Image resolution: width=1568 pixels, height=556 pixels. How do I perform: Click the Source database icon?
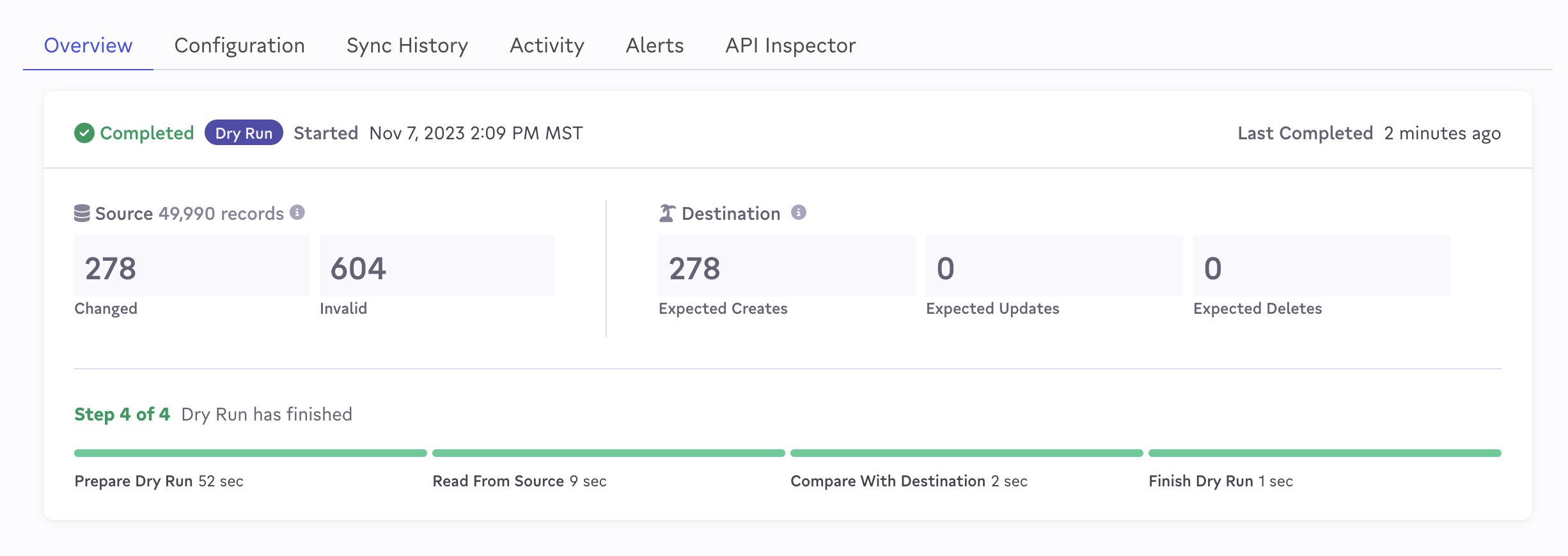tap(82, 213)
